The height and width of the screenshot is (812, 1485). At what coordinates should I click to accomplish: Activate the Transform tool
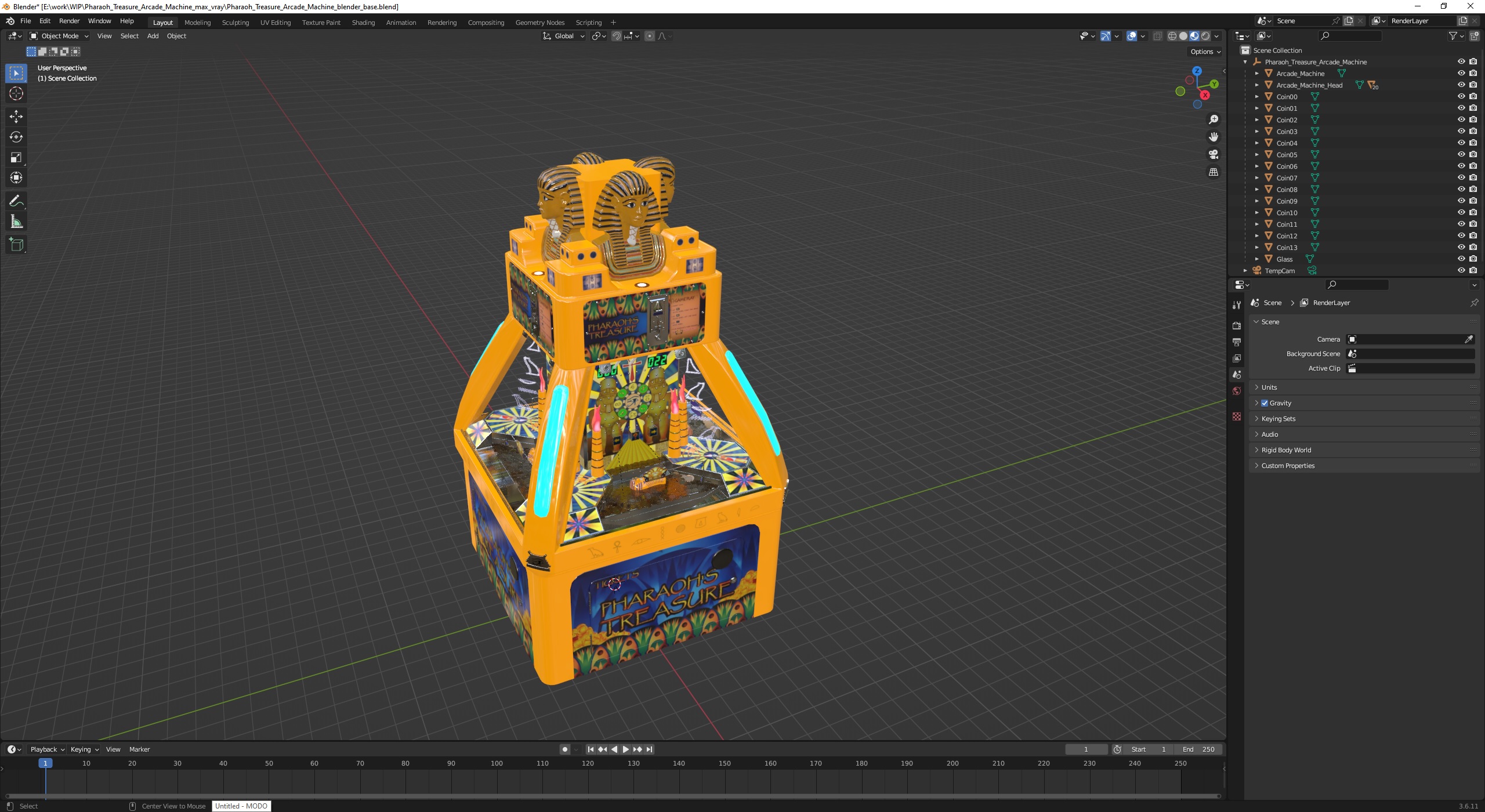(16, 177)
